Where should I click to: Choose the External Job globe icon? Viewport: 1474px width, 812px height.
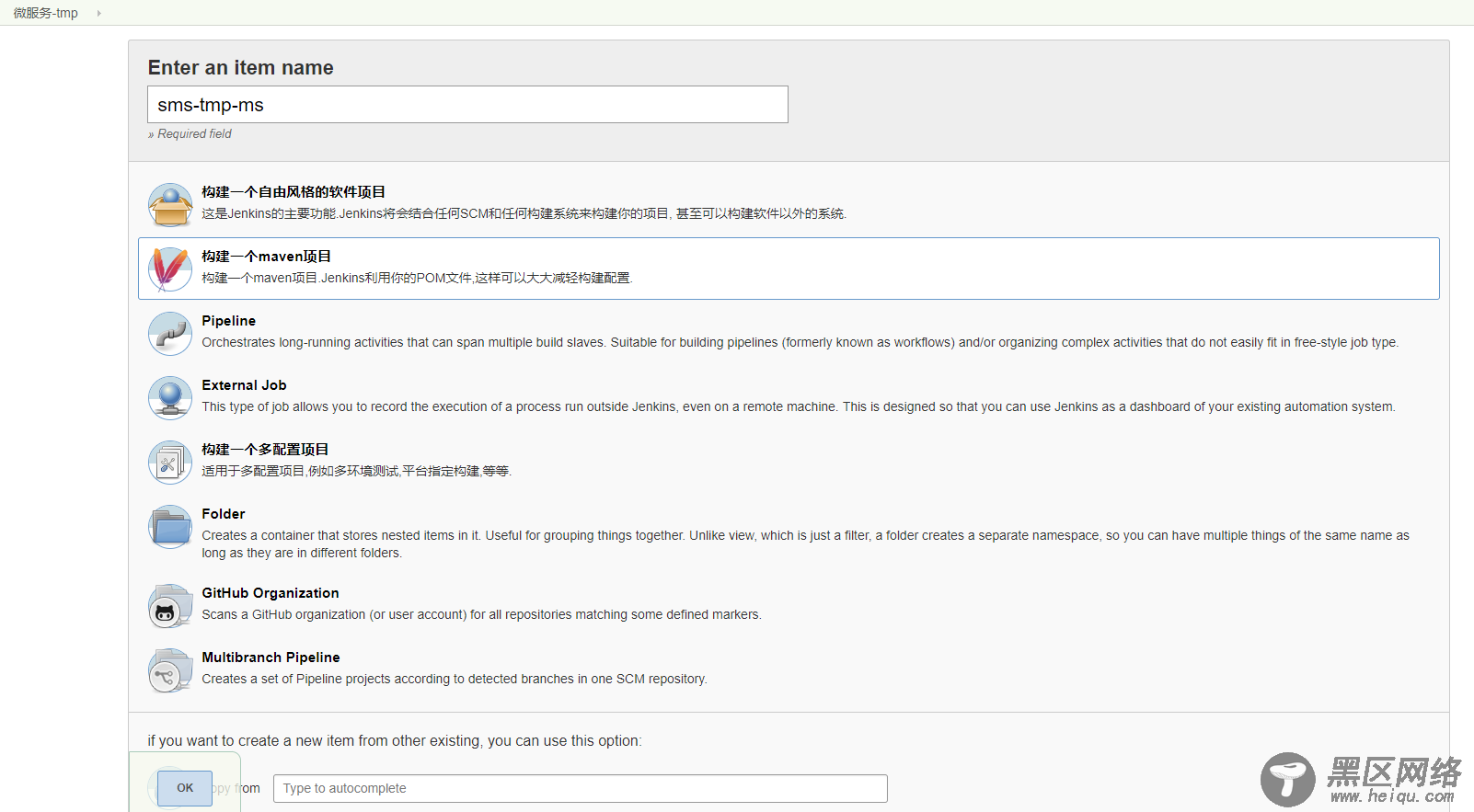[170, 397]
